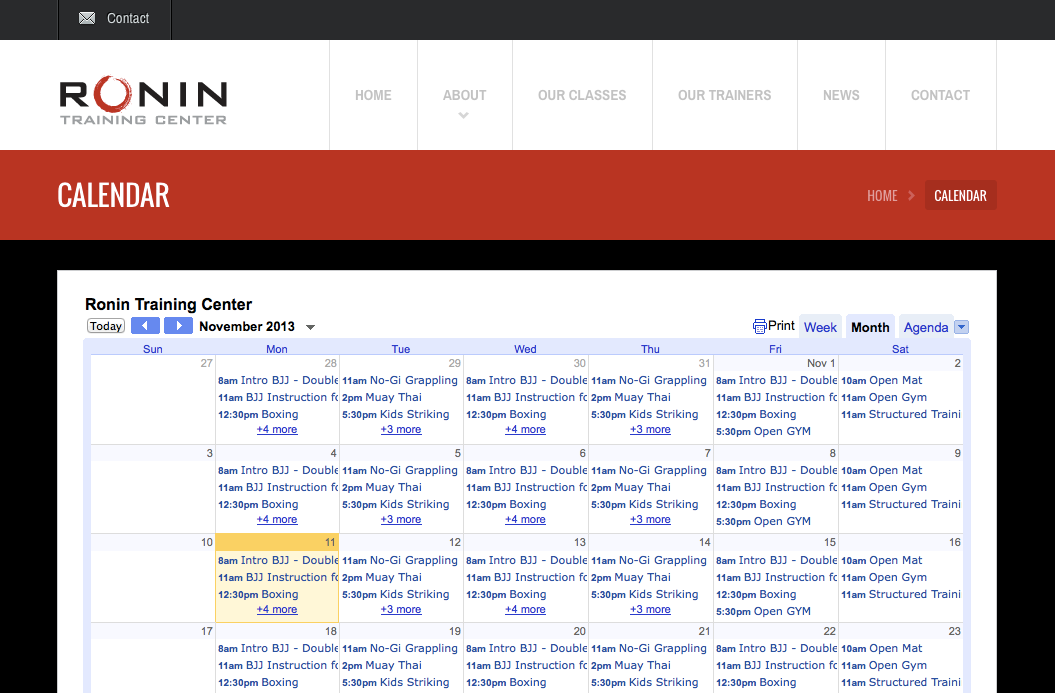Select the 10am Open Mat event on Saturday the 2nd
This screenshot has height=693, width=1055.
point(881,380)
